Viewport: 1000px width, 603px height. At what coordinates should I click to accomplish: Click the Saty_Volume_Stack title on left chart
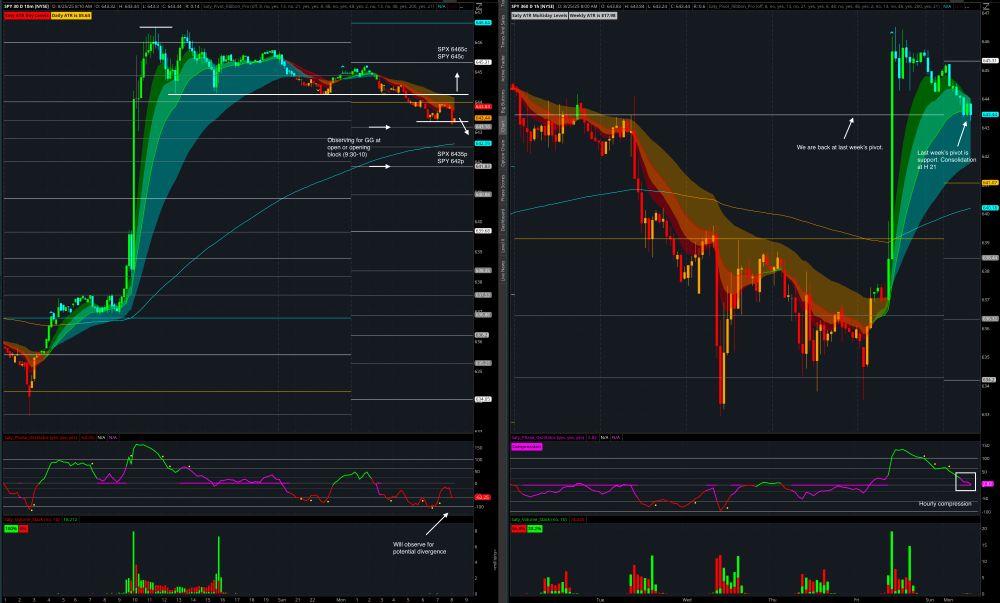(x=32, y=519)
